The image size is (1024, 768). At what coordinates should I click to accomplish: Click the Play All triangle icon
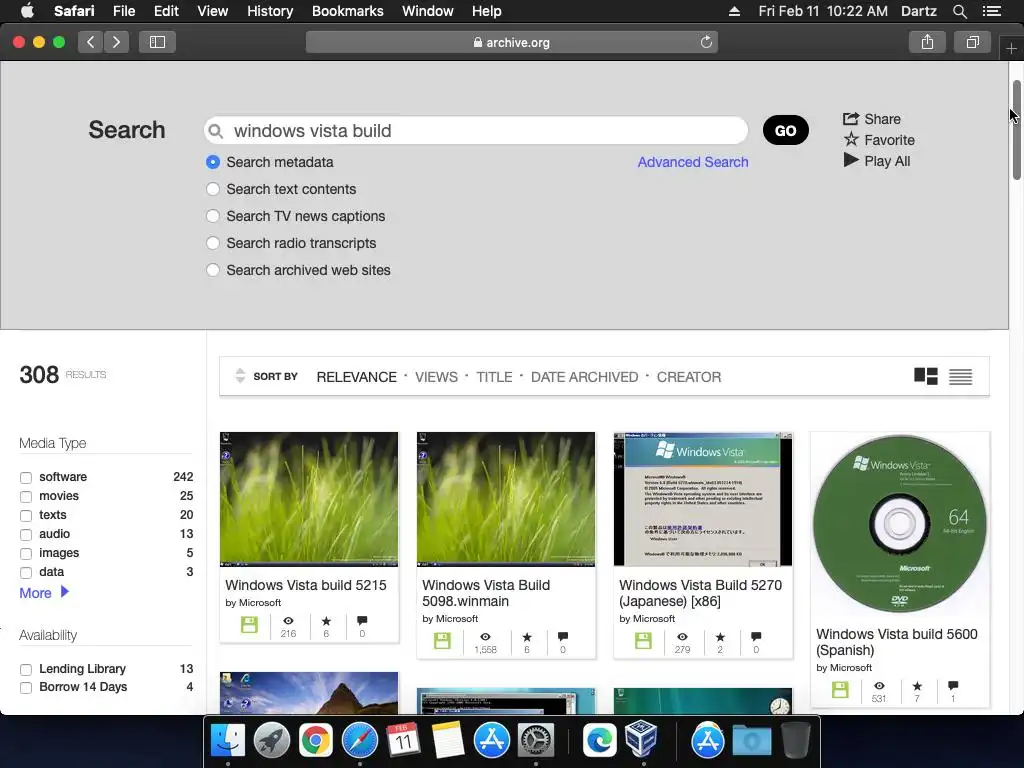coord(850,160)
